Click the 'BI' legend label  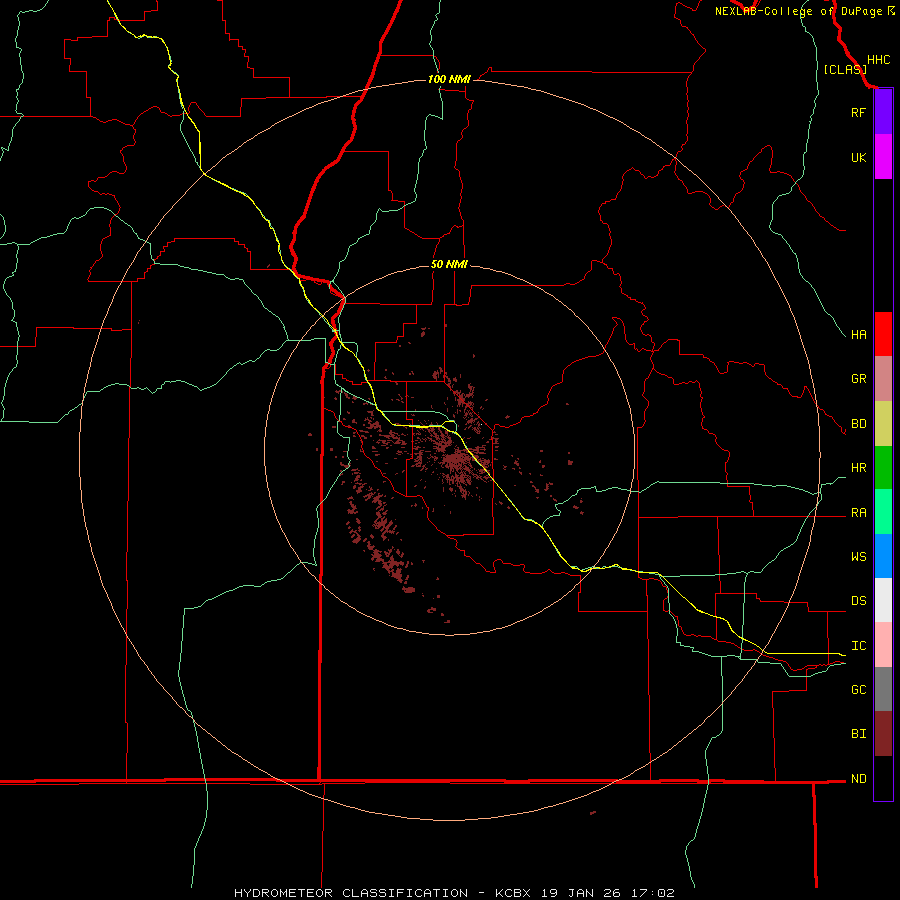pyautogui.click(x=858, y=734)
